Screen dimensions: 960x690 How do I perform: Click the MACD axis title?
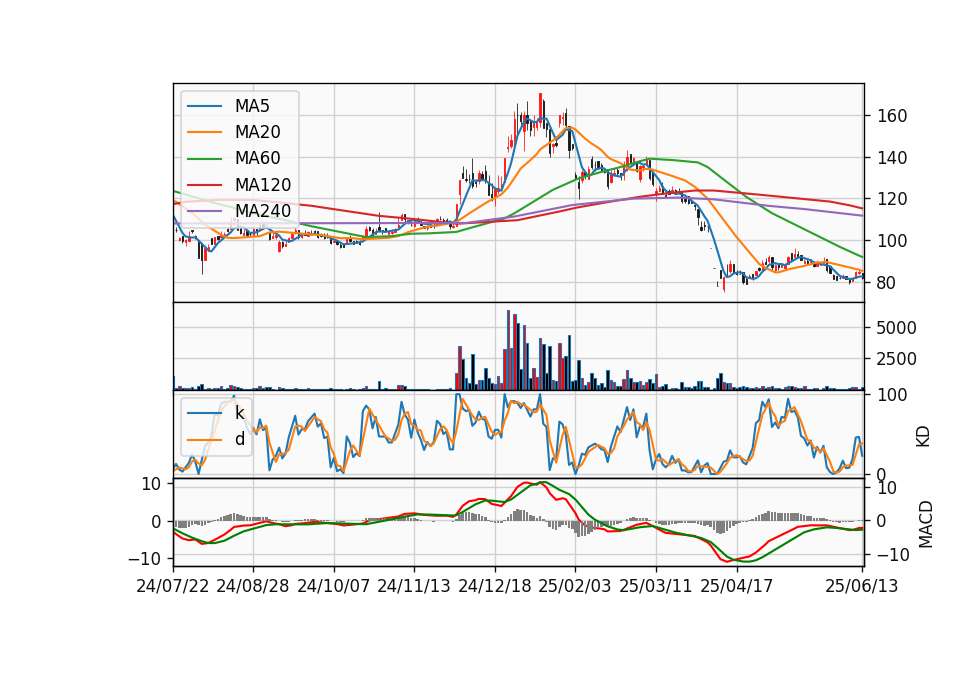[x=926, y=524]
